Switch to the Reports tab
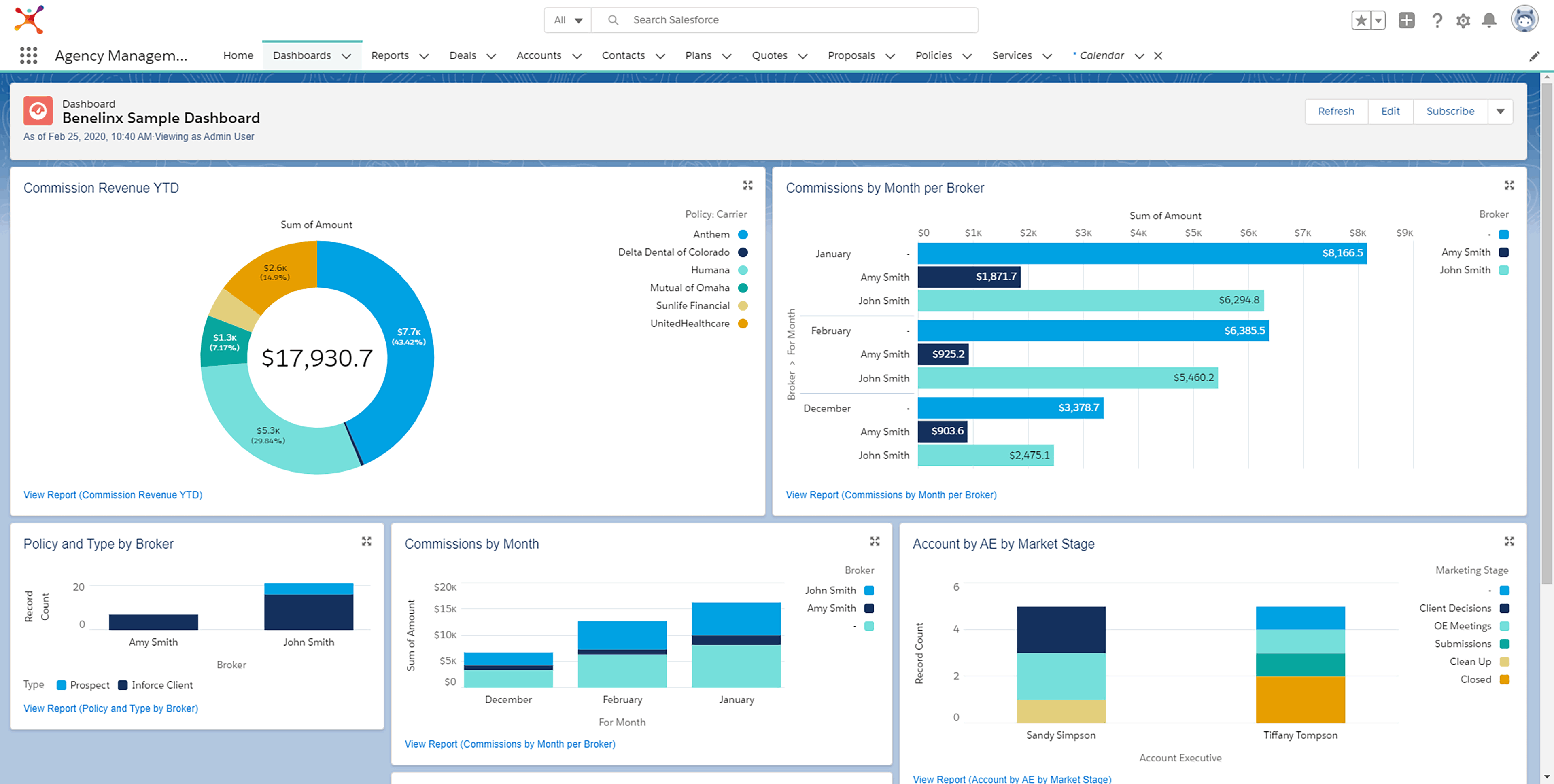This screenshot has height=784, width=1554. point(390,55)
